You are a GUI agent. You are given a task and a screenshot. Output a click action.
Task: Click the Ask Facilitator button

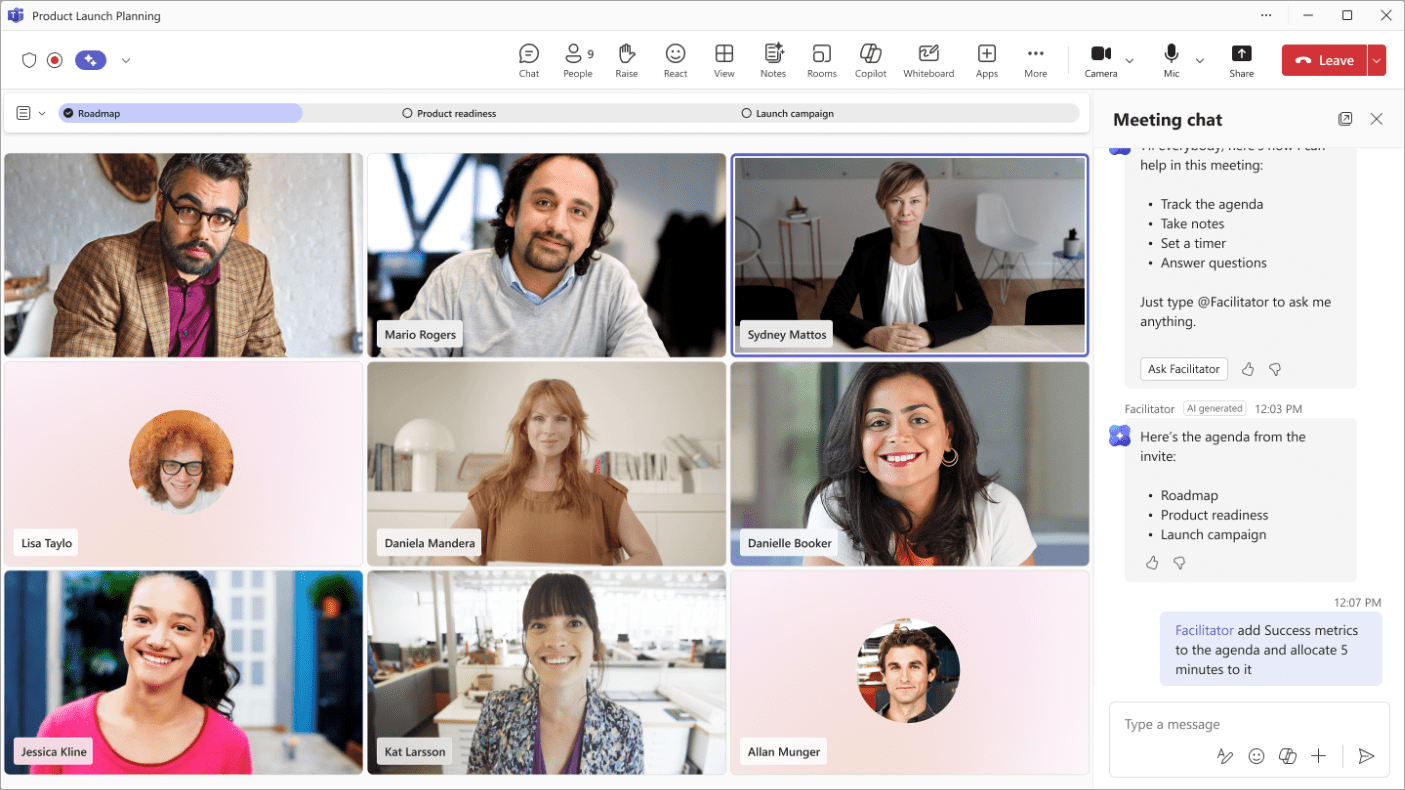click(1183, 369)
